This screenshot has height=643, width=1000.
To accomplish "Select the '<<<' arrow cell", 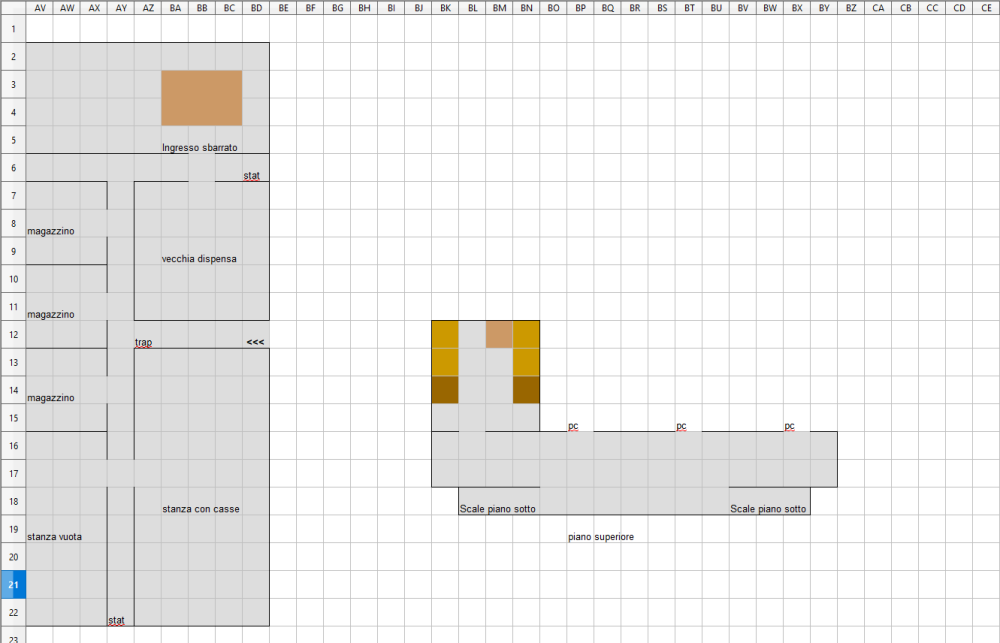I will click(x=255, y=342).
